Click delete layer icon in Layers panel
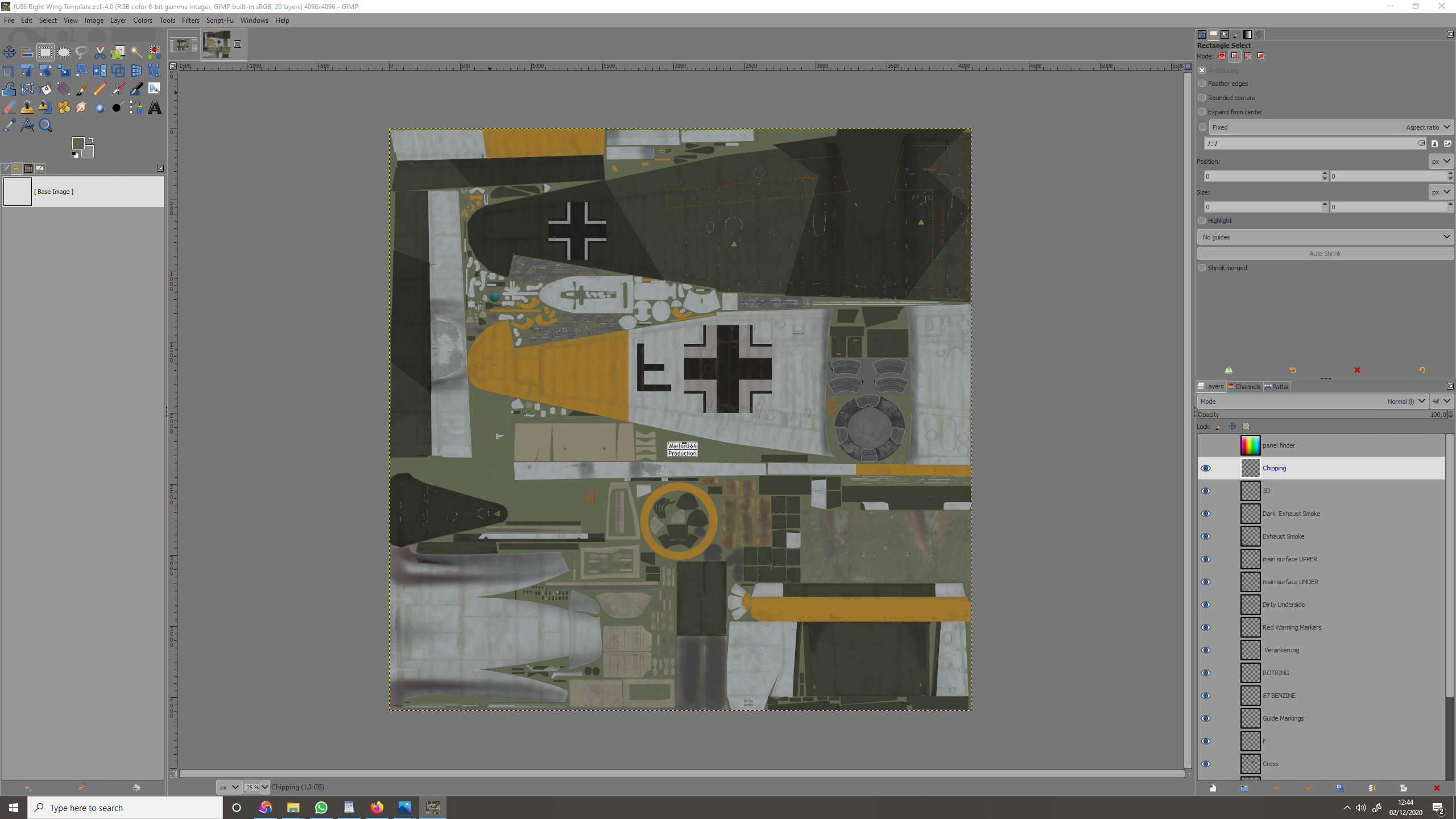The image size is (1456, 819). (x=1437, y=788)
